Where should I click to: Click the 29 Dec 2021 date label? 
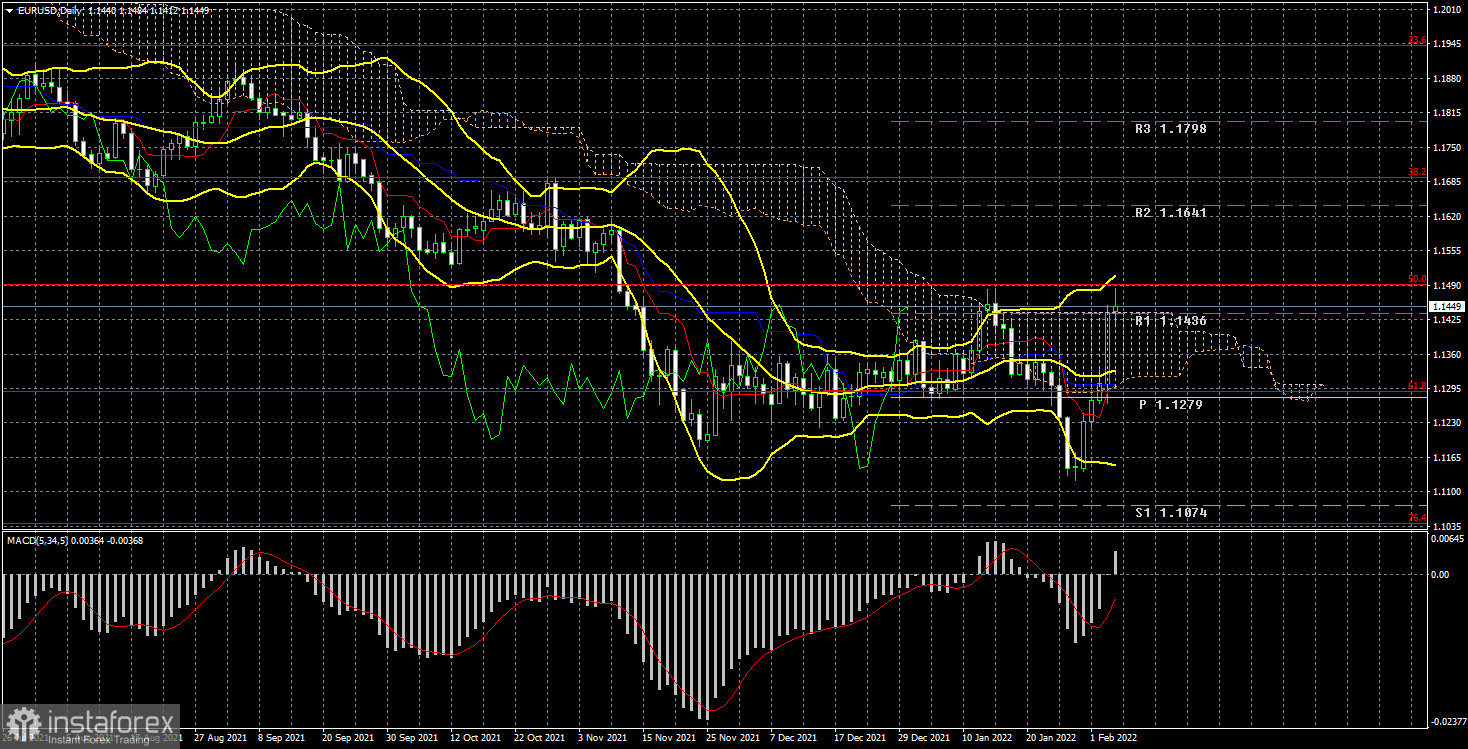tap(923, 736)
